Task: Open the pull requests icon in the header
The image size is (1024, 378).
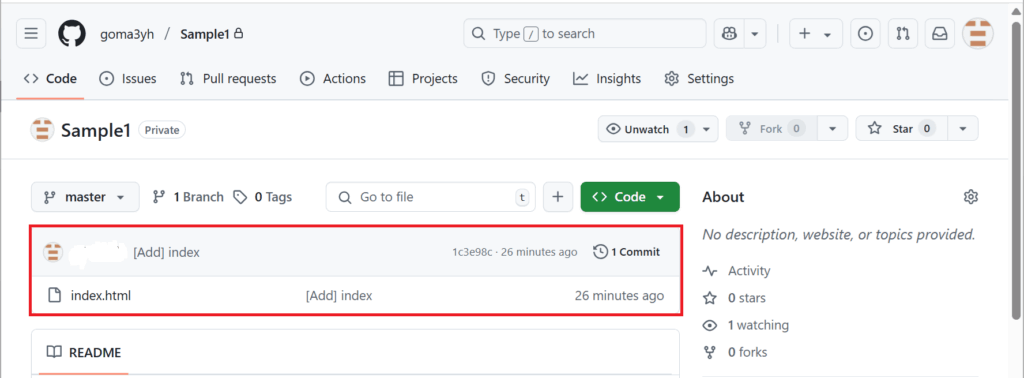Action: coord(903,34)
